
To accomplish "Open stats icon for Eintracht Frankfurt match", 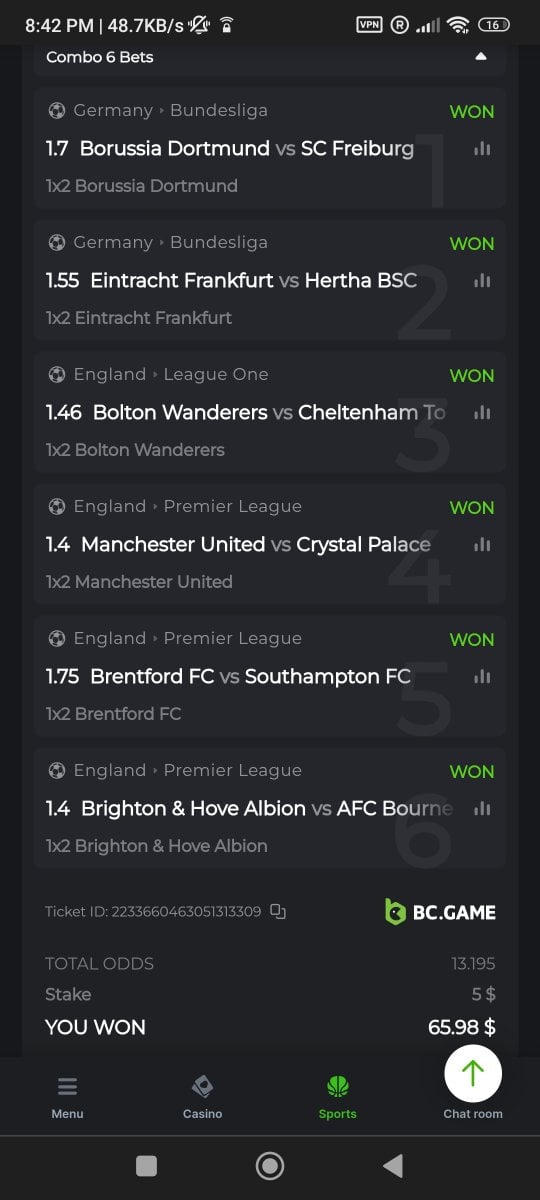I will (482, 280).
